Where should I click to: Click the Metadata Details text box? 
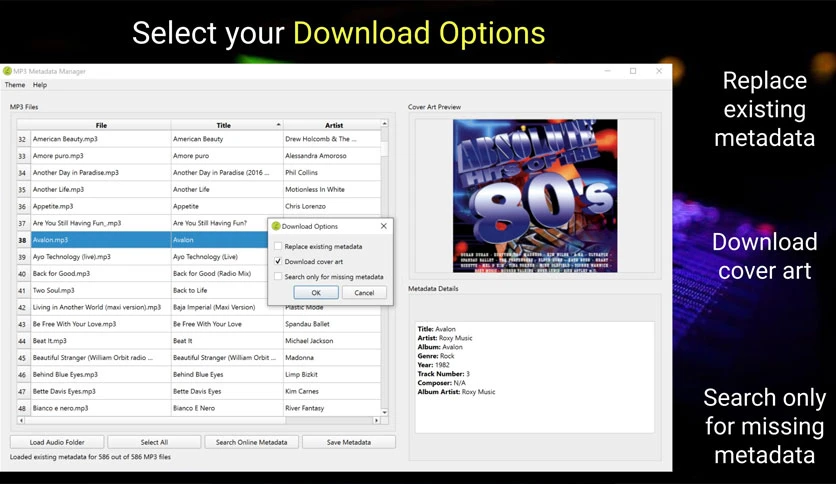[535, 377]
